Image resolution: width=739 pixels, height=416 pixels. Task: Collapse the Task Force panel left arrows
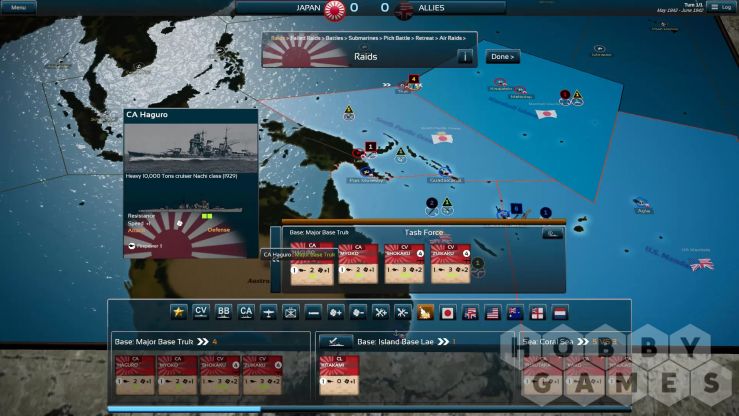[x=276, y=259]
